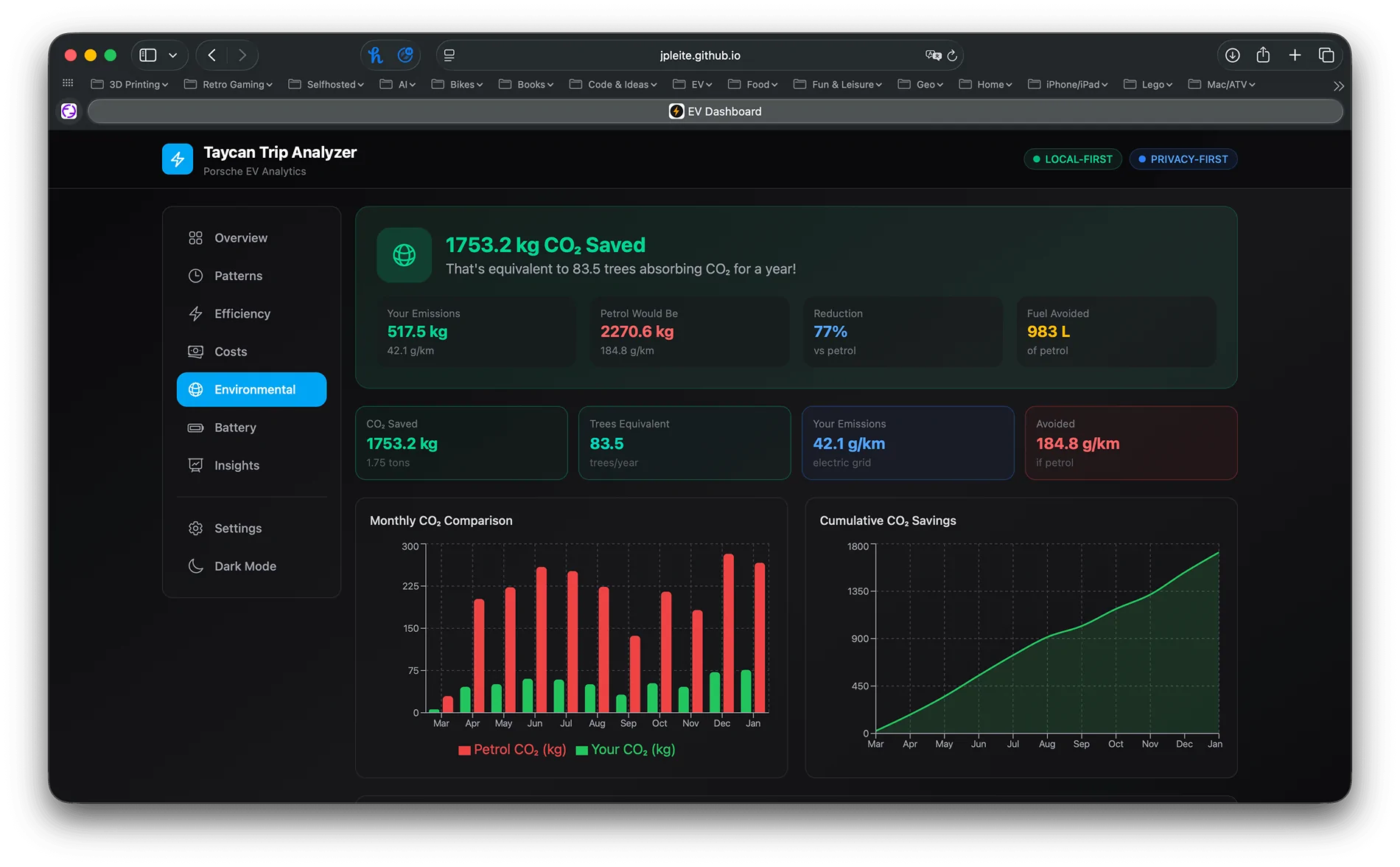Select Overview in the sidebar

[x=240, y=237]
